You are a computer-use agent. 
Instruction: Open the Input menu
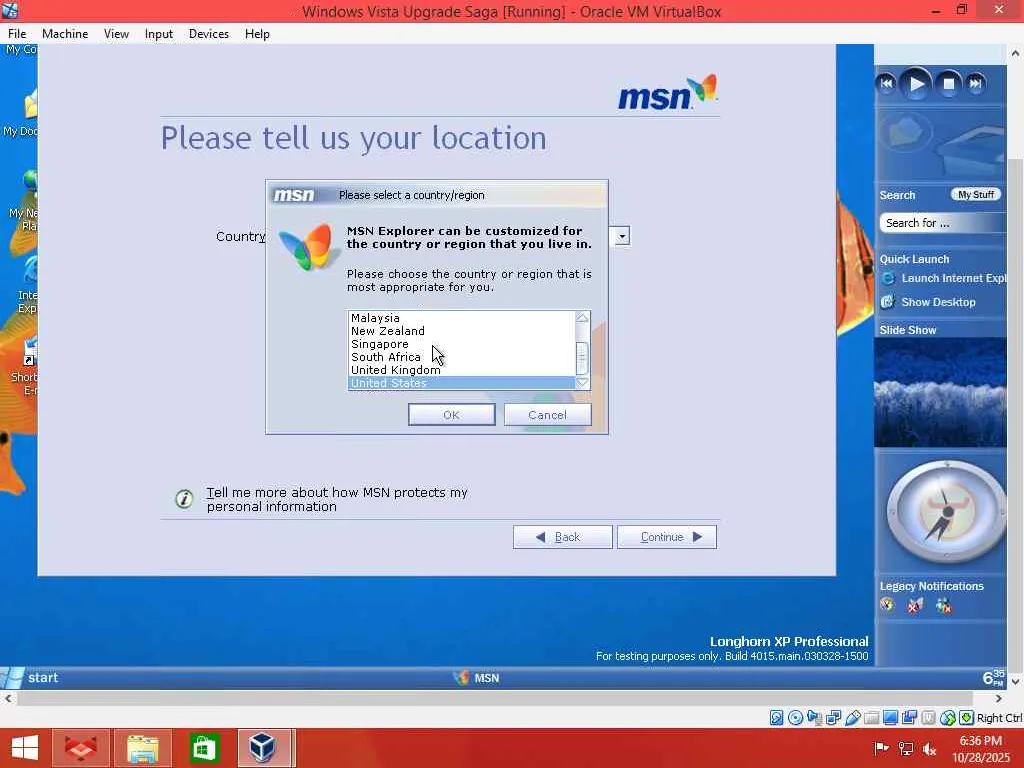[159, 34]
